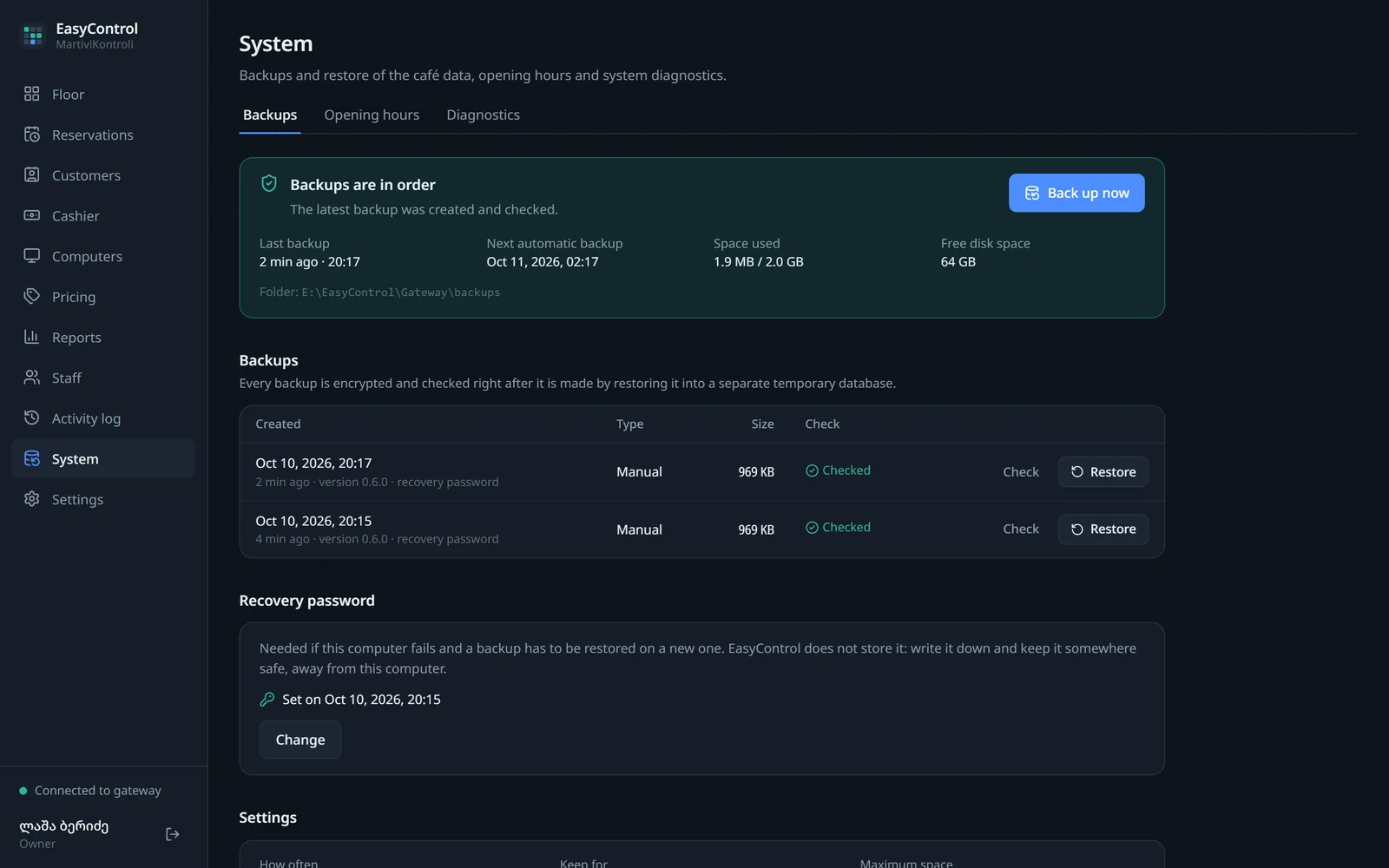Open Cashier via its banknote icon
Image resolution: width=1389 pixels, height=868 pixels.
coord(32,215)
